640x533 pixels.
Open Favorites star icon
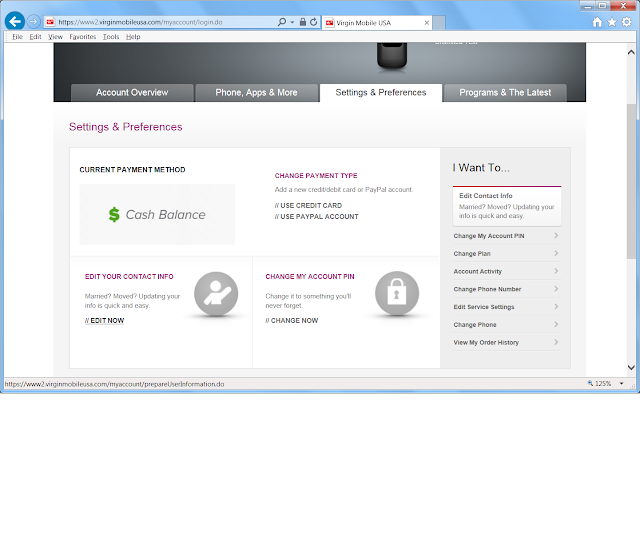click(612, 22)
